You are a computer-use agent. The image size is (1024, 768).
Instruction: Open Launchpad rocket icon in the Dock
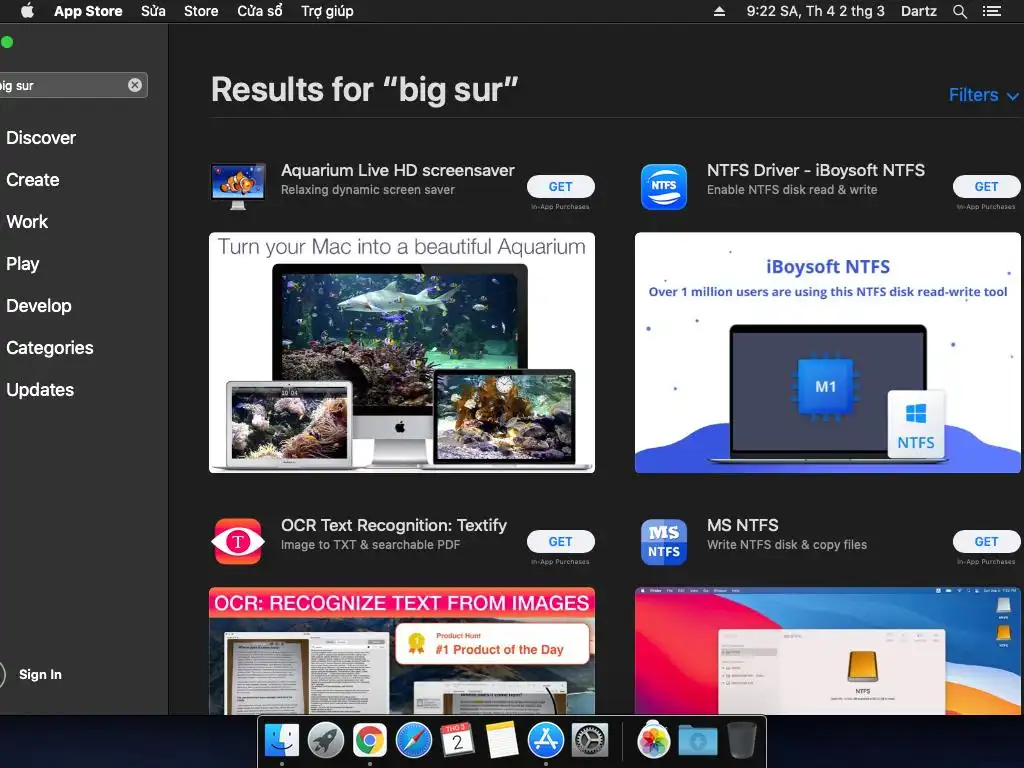(325, 741)
